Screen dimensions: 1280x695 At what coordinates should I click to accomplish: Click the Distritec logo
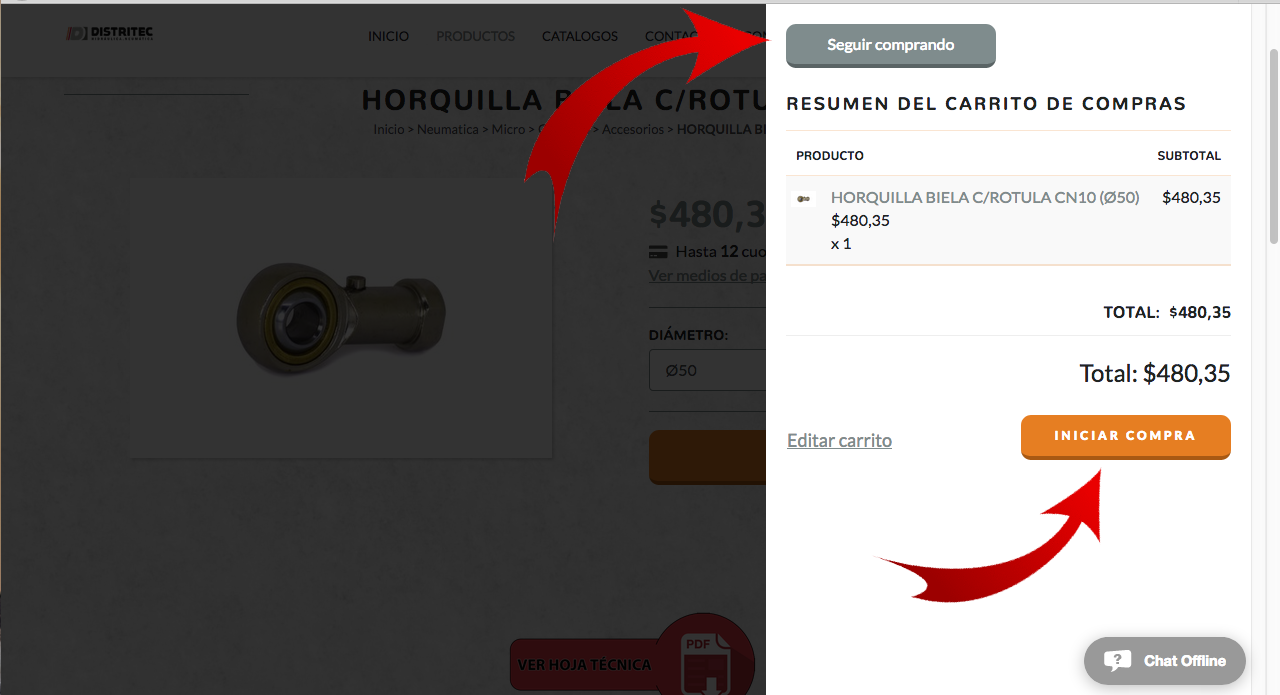pyautogui.click(x=110, y=34)
